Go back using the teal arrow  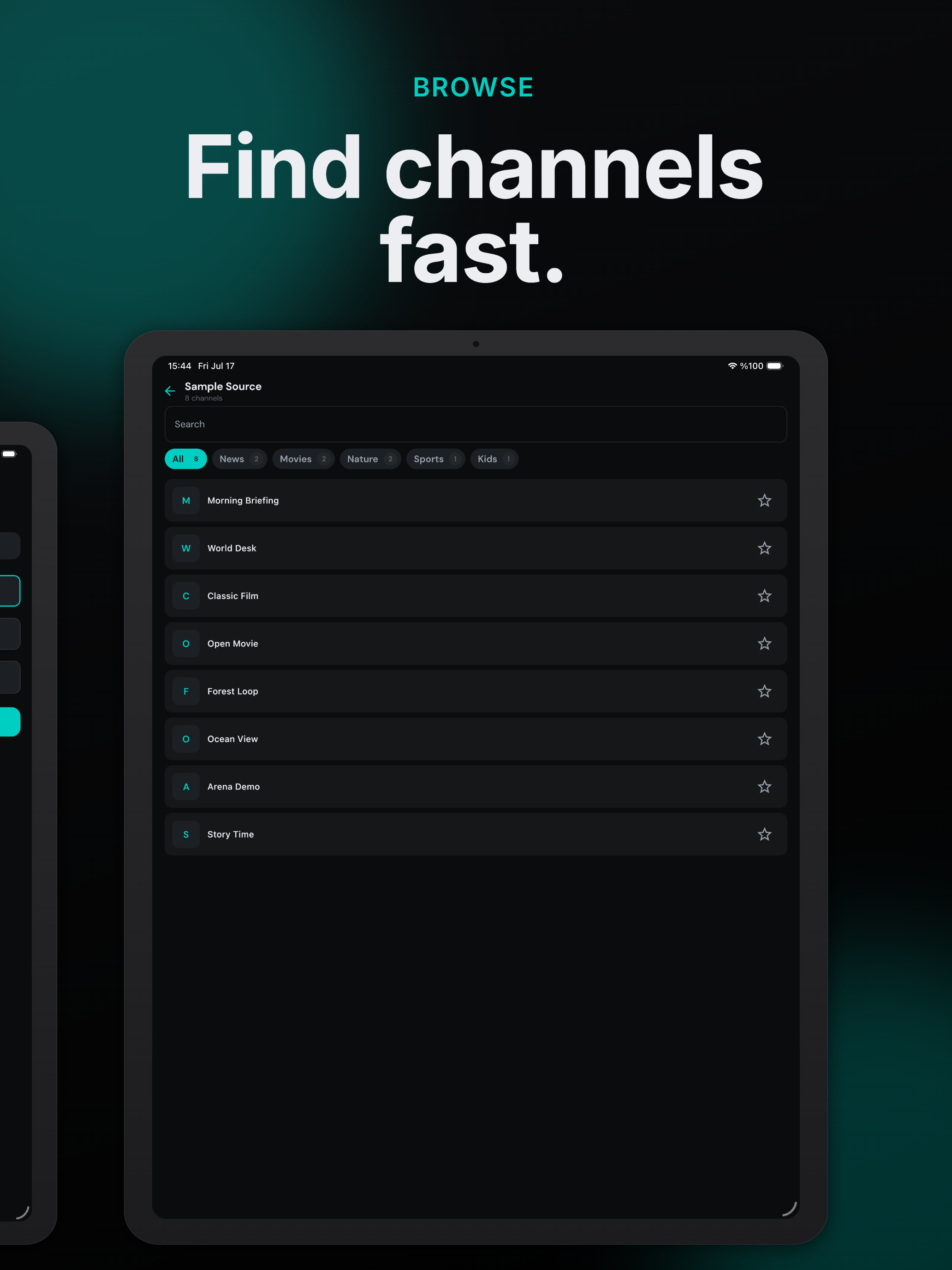(170, 391)
